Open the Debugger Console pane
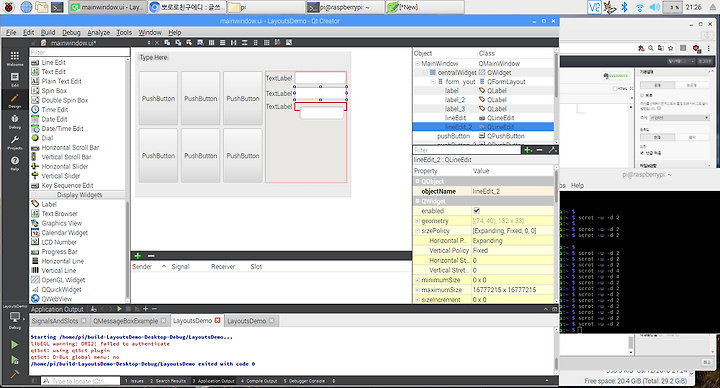 [x=304, y=381]
